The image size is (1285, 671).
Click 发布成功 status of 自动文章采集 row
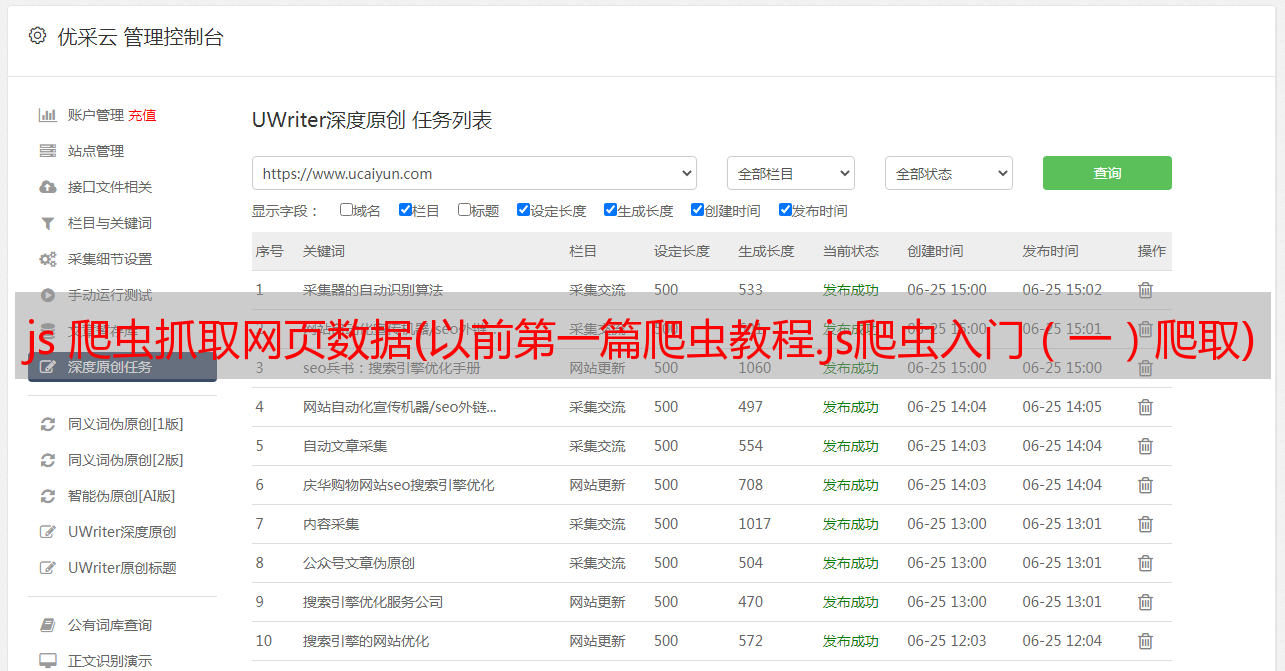pos(851,446)
